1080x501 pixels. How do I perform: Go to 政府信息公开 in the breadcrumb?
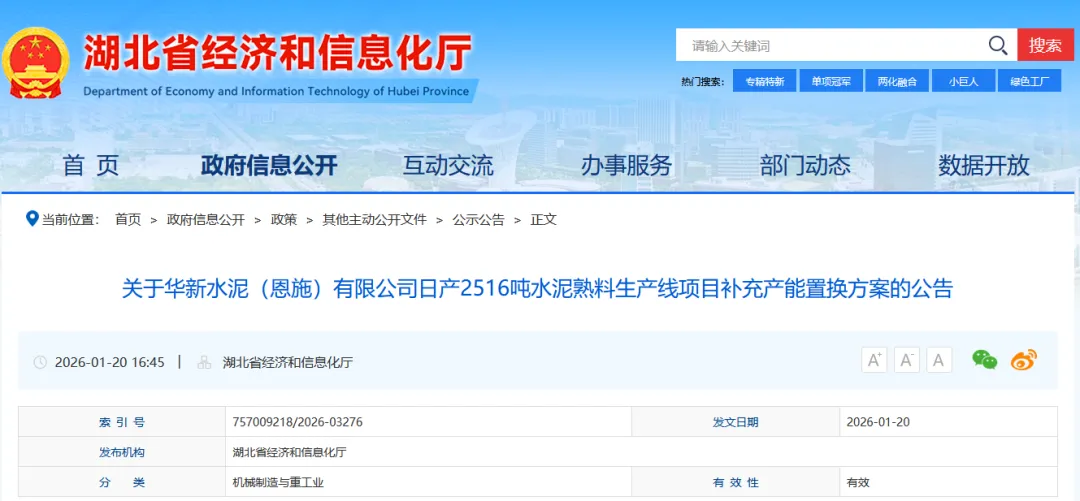click(x=206, y=220)
